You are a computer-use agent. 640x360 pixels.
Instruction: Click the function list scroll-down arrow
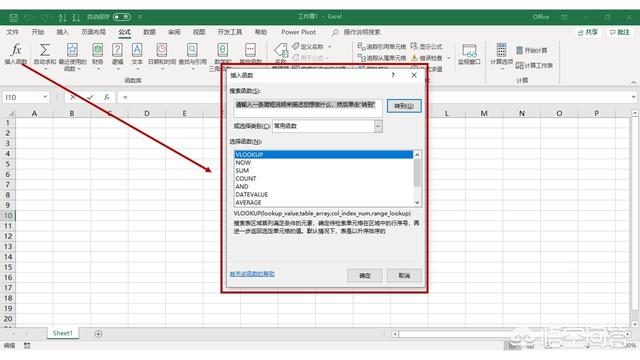point(417,202)
